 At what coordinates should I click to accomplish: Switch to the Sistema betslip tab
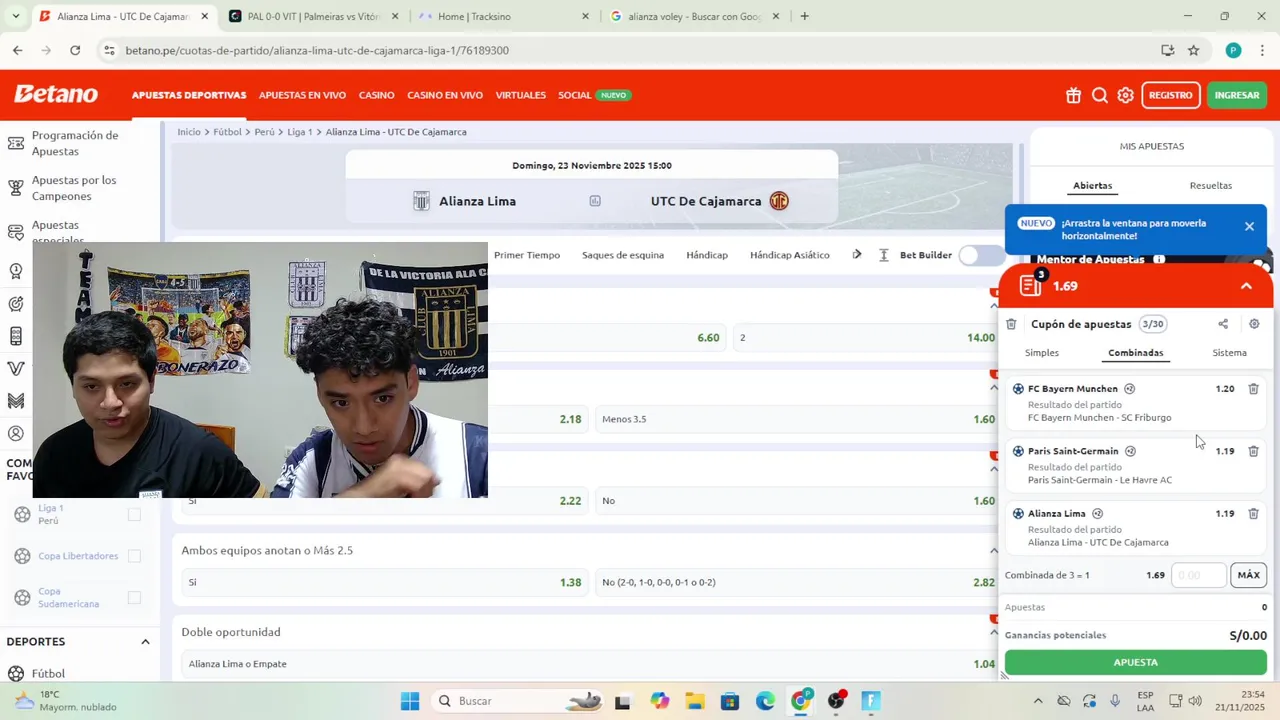(x=1229, y=353)
